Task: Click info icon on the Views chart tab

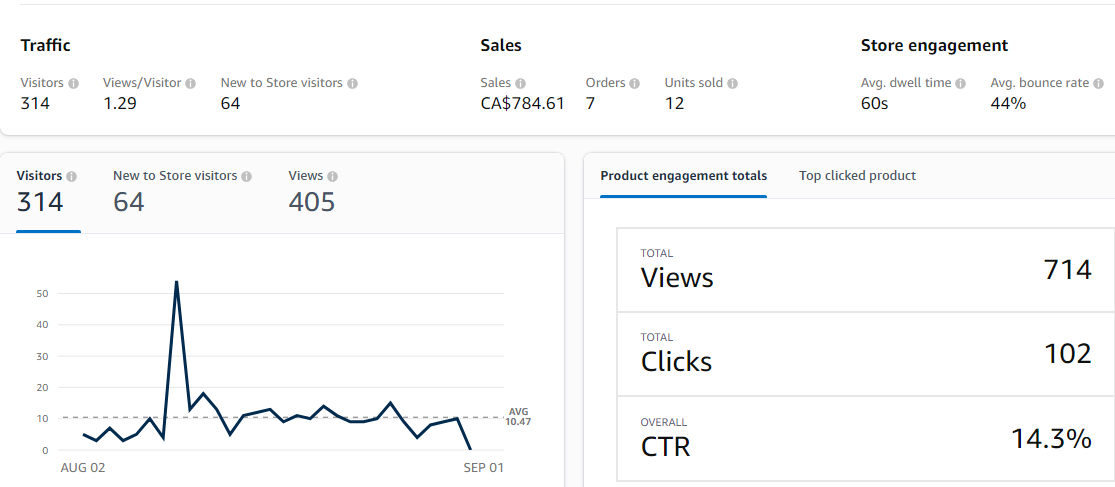Action: click(x=333, y=177)
